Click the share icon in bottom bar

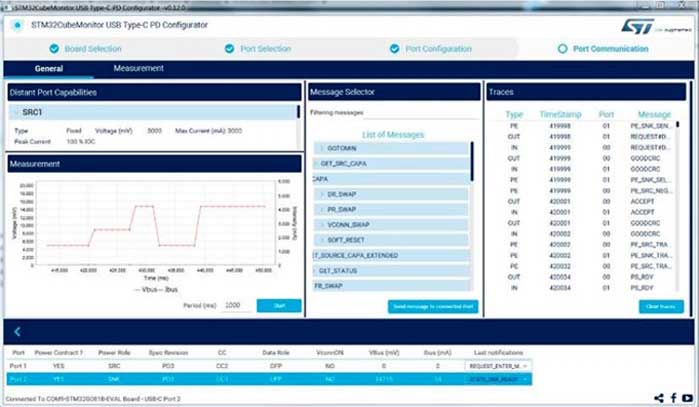(x=658, y=398)
